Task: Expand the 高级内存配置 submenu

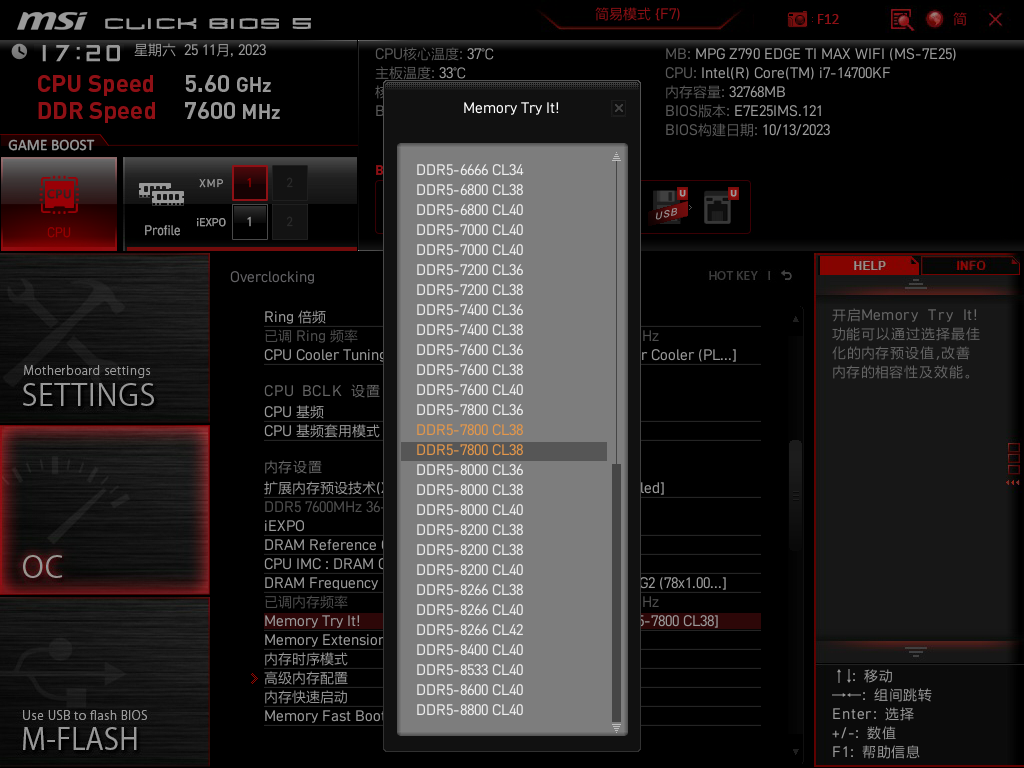Action: click(306, 679)
